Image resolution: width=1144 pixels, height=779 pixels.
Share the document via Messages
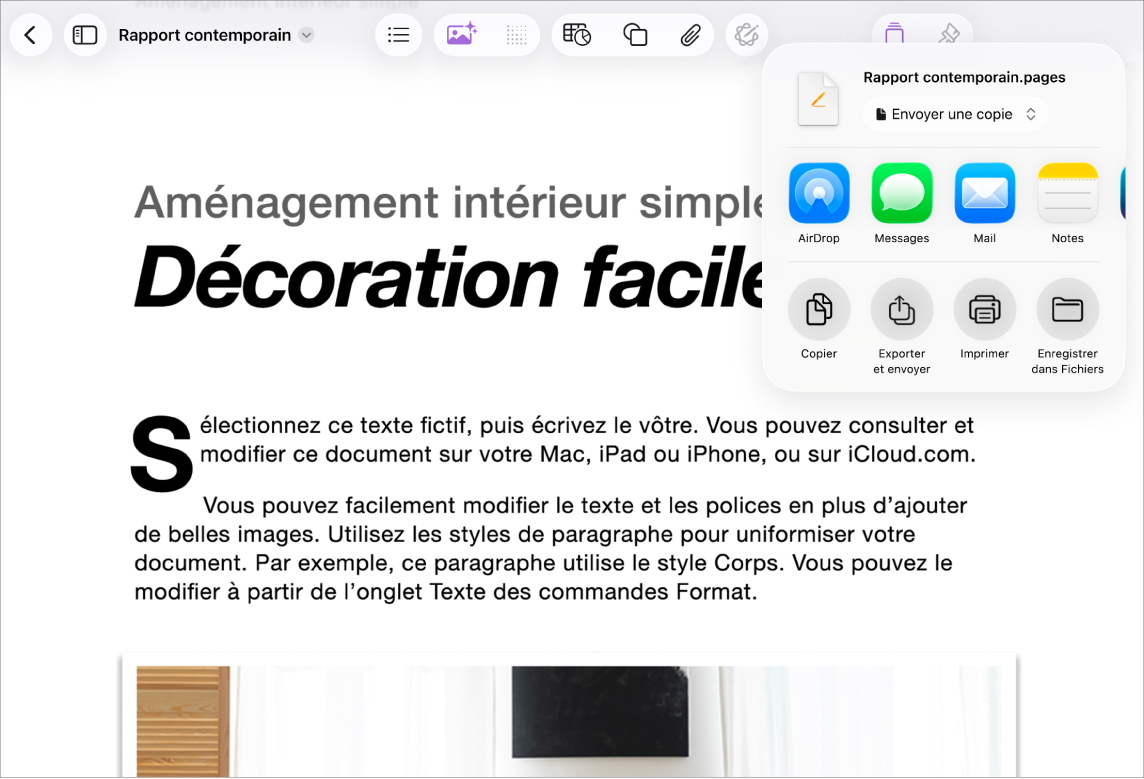click(902, 204)
